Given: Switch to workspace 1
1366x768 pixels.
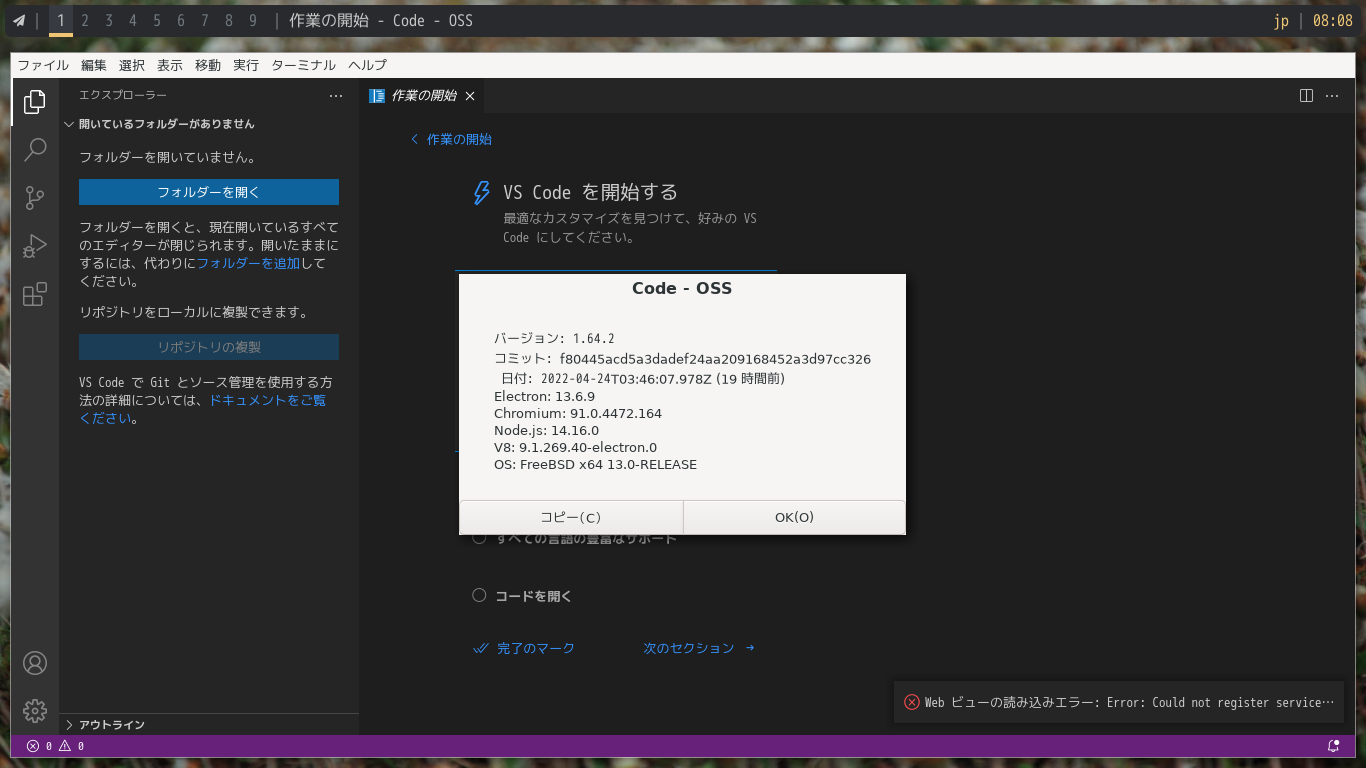Looking at the screenshot, I should tap(61, 20).
